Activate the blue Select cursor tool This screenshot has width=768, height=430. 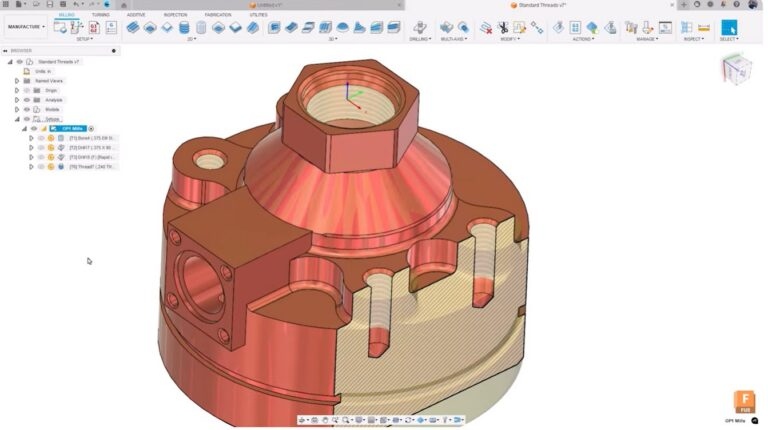pyautogui.click(x=729, y=27)
